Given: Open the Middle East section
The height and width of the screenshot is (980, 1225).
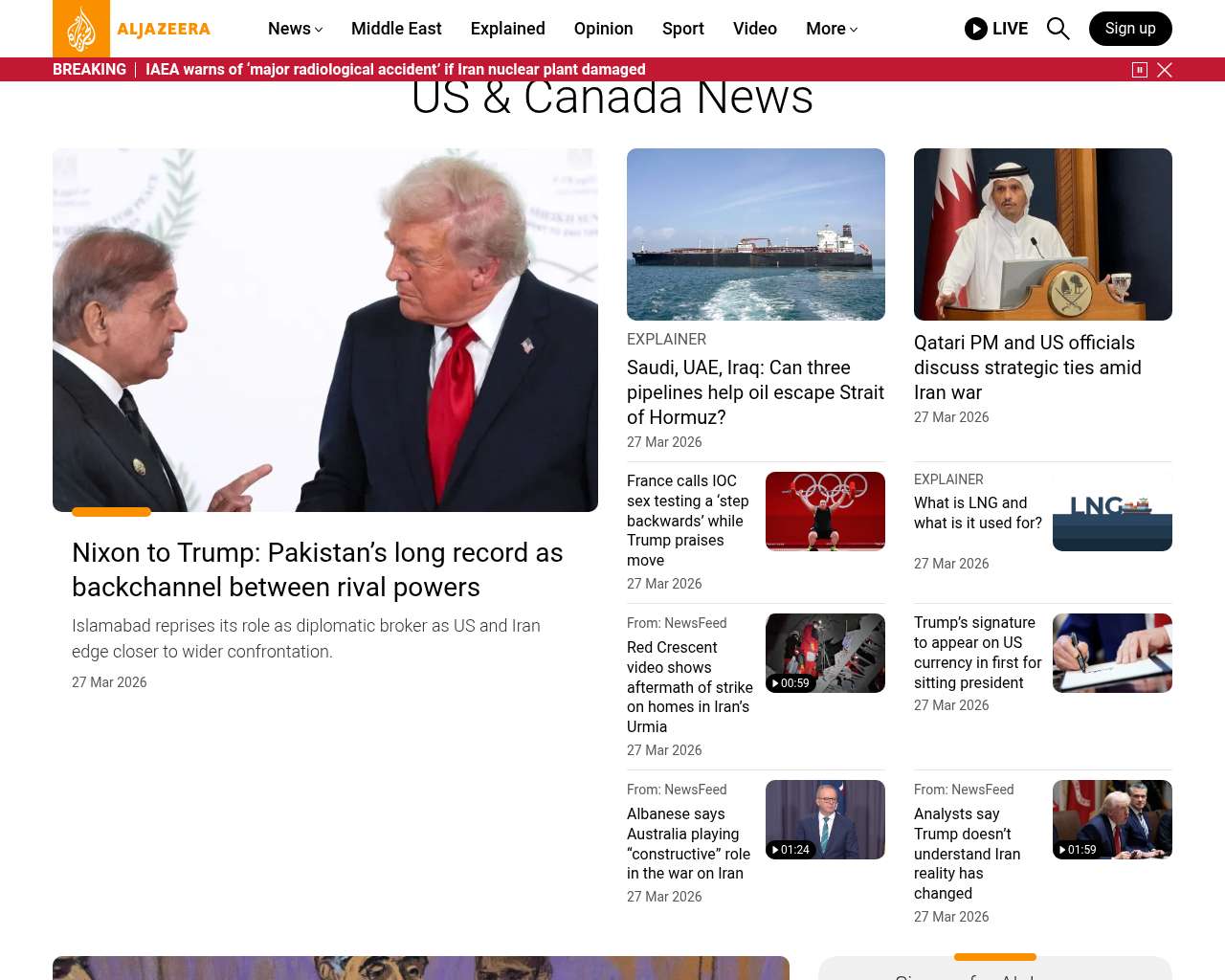Looking at the screenshot, I should pyautogui.click(x=396, y=29).
